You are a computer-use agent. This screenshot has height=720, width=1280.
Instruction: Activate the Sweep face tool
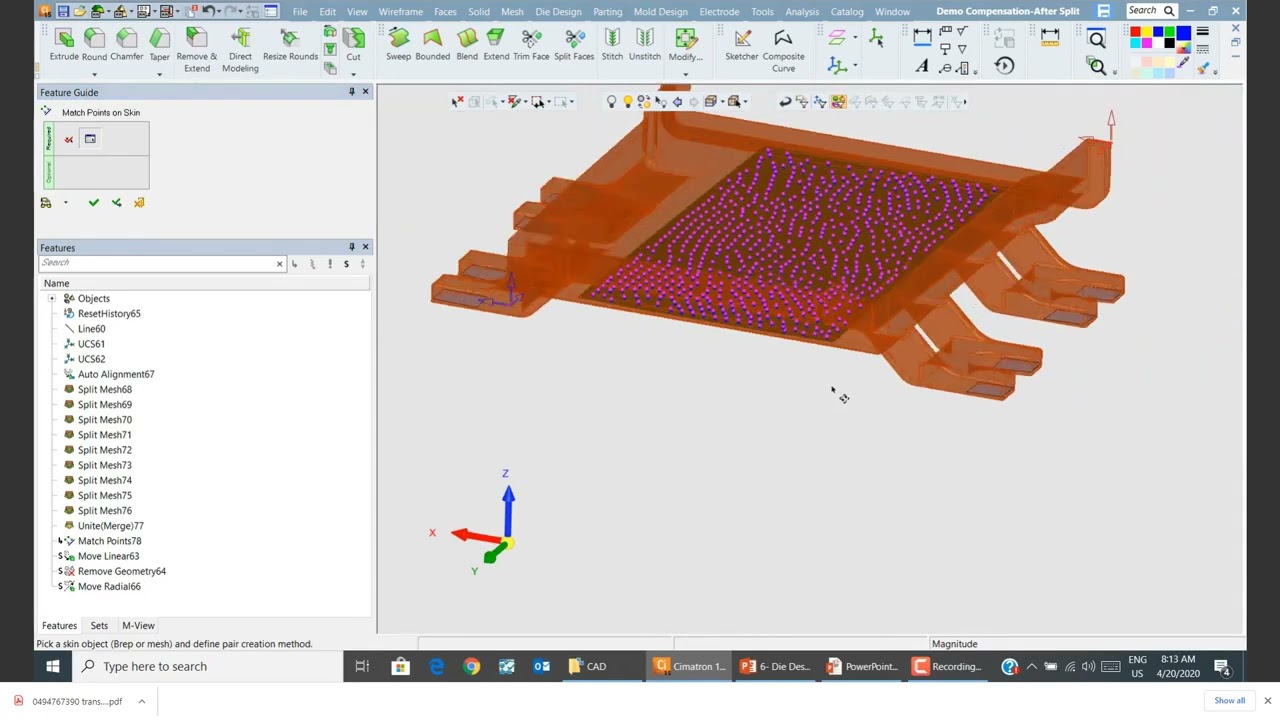[x=398, y=46]
